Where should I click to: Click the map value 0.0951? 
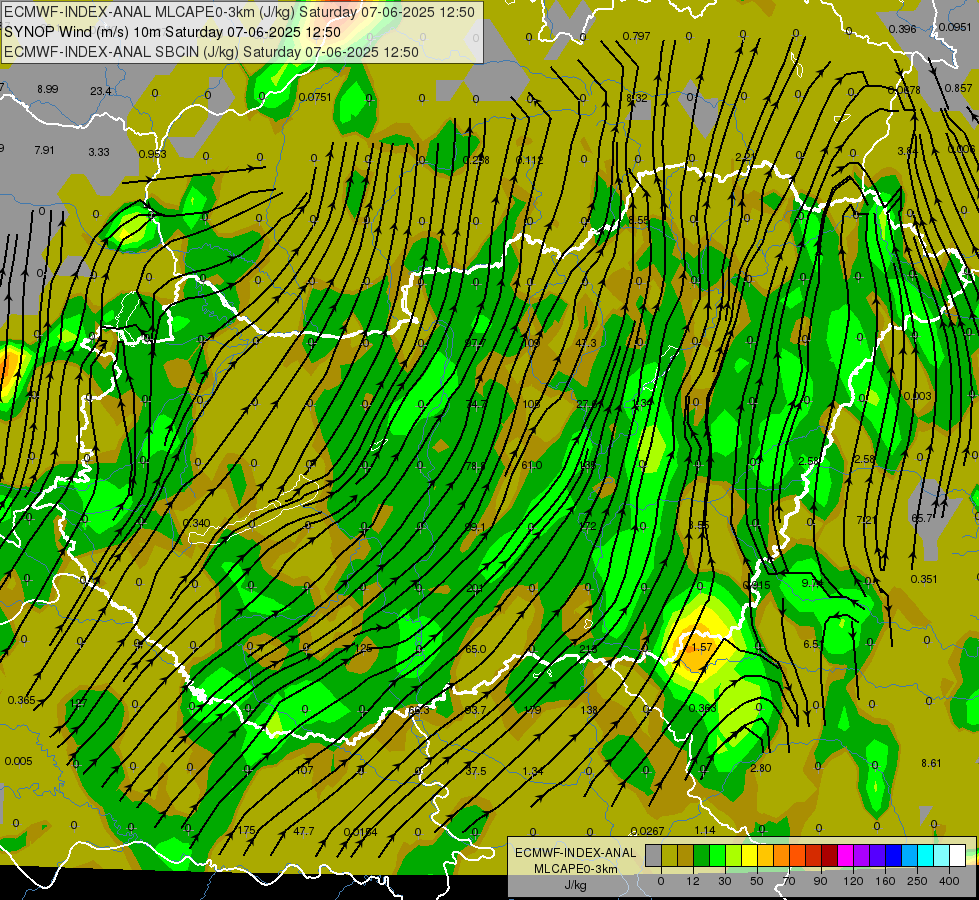coord(955,27)
